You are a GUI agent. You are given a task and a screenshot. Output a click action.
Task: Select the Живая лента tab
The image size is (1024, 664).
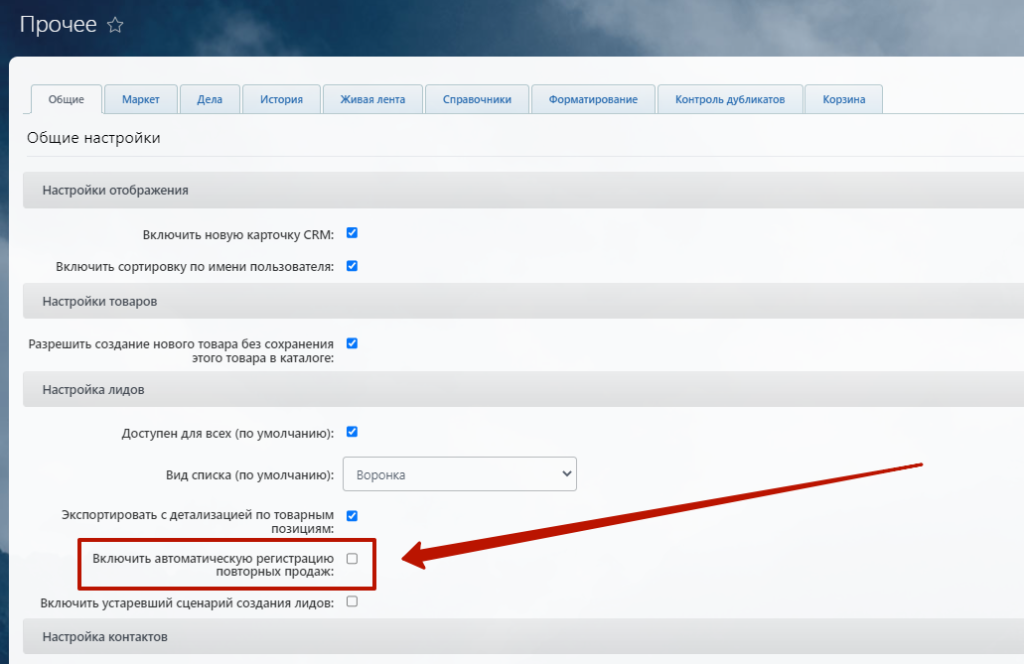click(x=372, y=99)
